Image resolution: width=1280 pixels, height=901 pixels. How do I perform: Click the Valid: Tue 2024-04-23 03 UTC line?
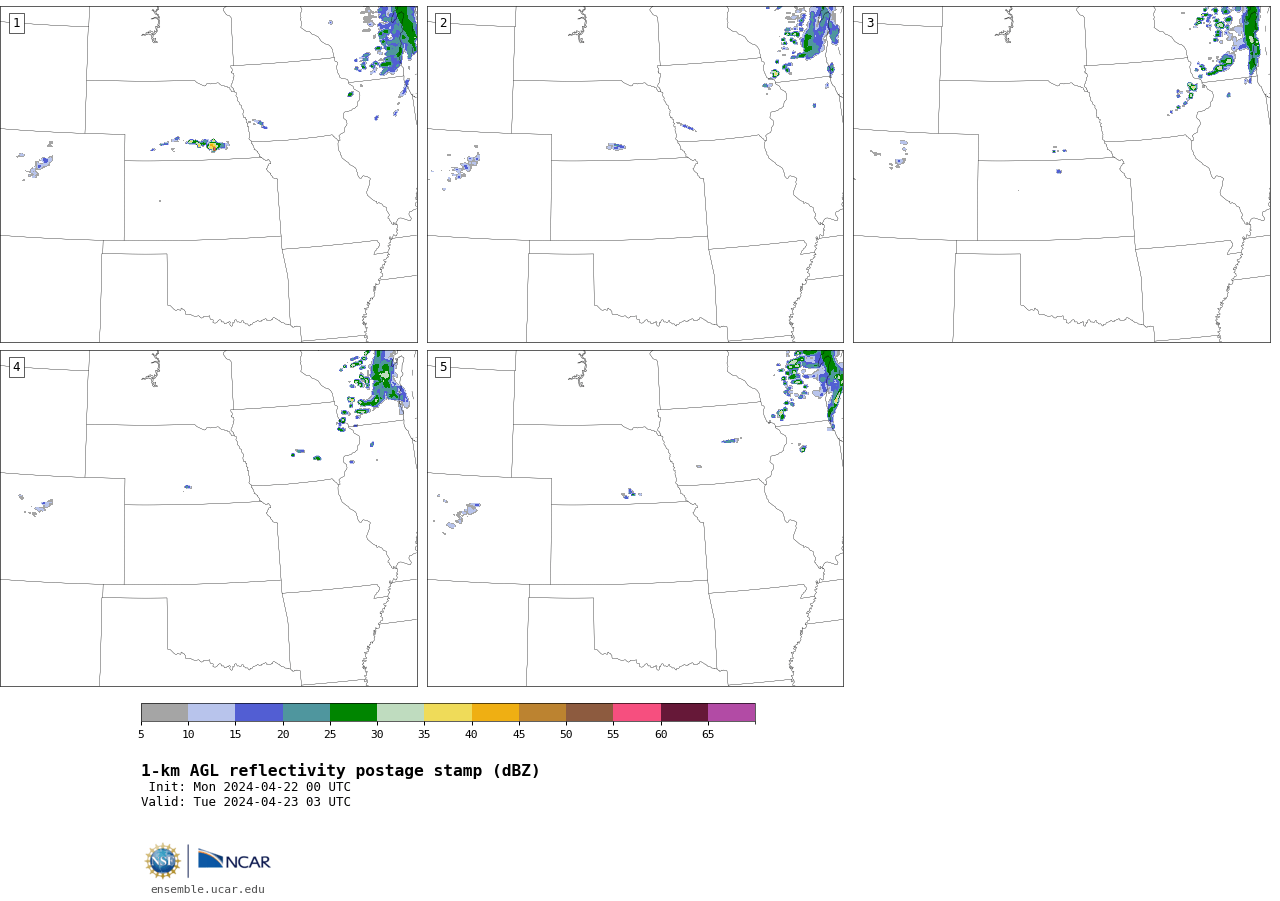click(x=246, y=802)
